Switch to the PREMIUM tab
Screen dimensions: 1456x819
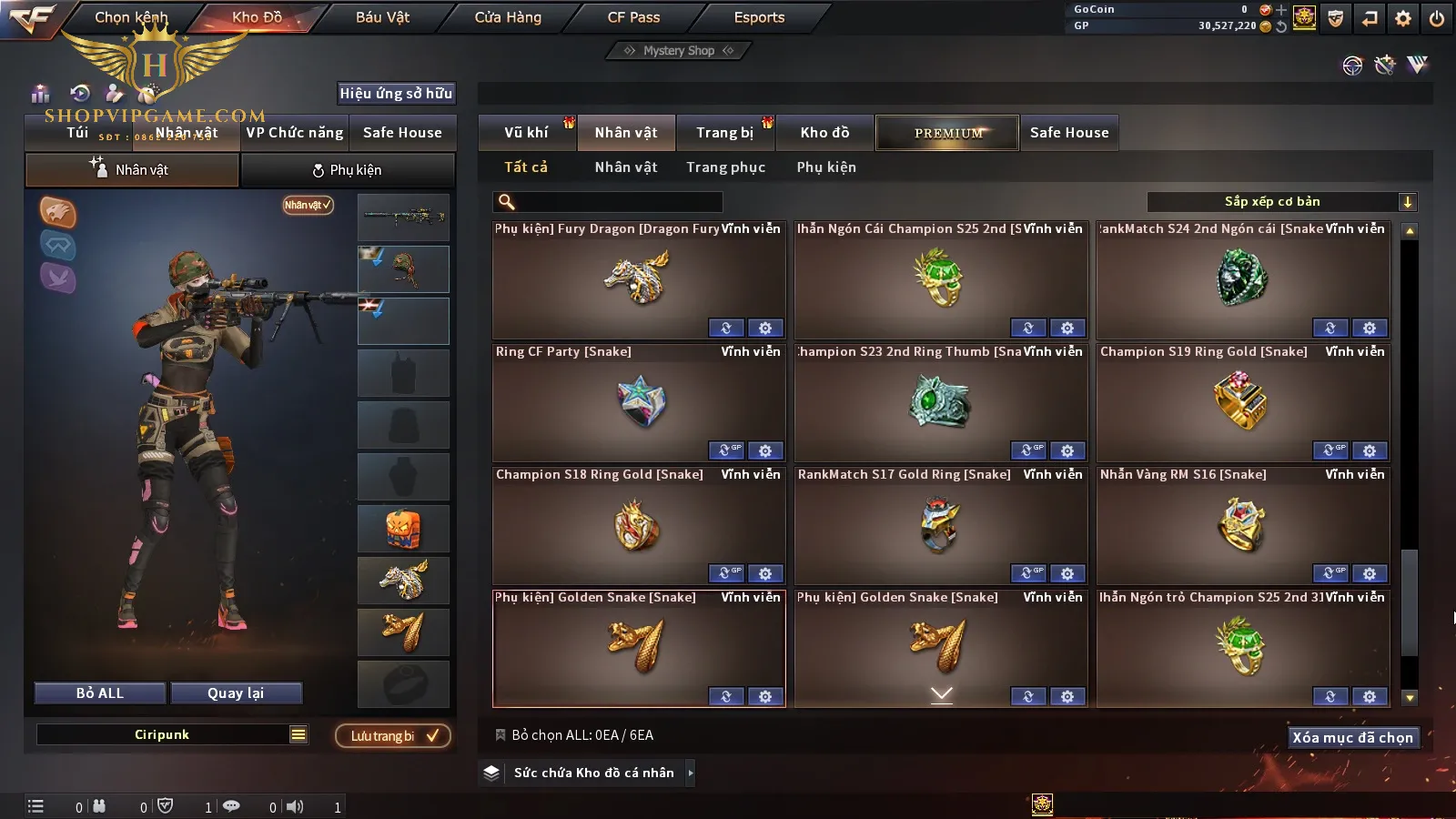pyautogui.click(x=947, y=133)
